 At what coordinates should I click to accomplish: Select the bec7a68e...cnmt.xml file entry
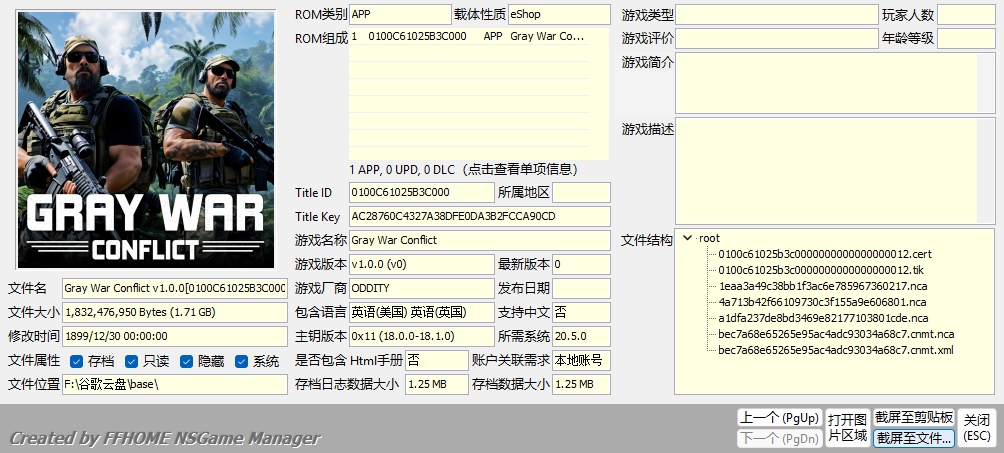click(835, 350)
